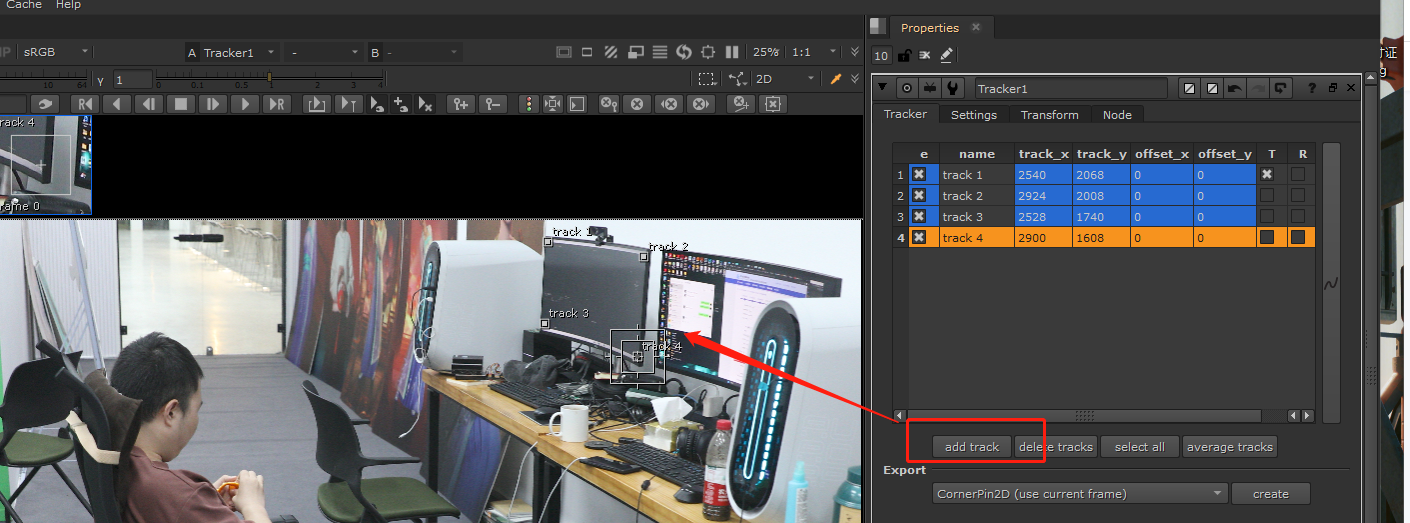The width and height of the screenshot is (1410, 523).
Task: Click the average tracks button
Action: coord(1229,447)
